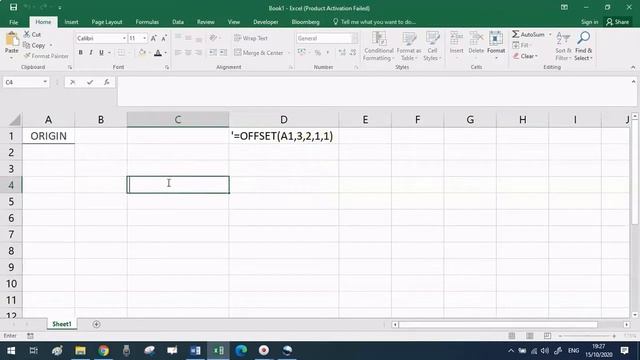Screen dimensions: 640x360
Task: Open Find & Select menu
Action: tap(583, 46)
